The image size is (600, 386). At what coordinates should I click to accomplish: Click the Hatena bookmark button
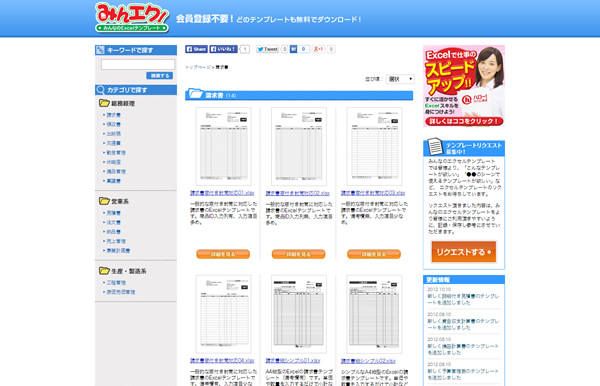pos(293,49)
